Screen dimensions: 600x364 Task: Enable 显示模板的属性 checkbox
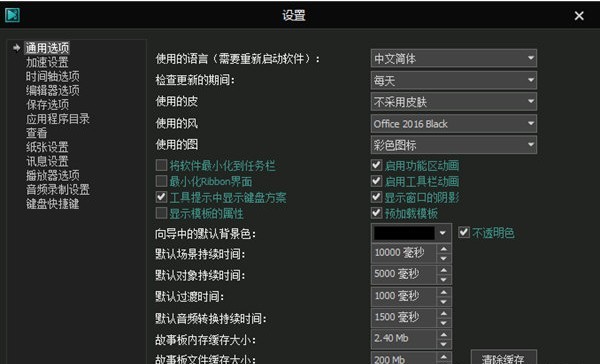[x=161, y=213]
